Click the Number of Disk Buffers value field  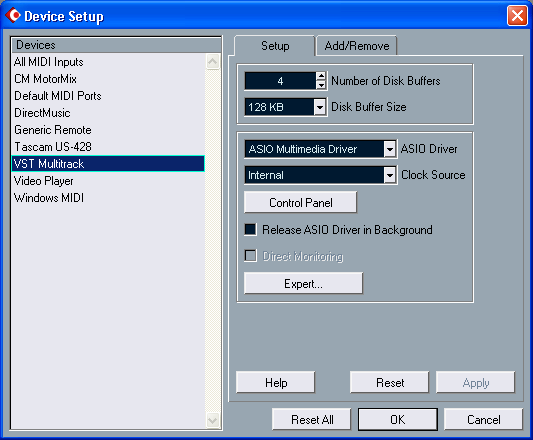pos(280,81)
